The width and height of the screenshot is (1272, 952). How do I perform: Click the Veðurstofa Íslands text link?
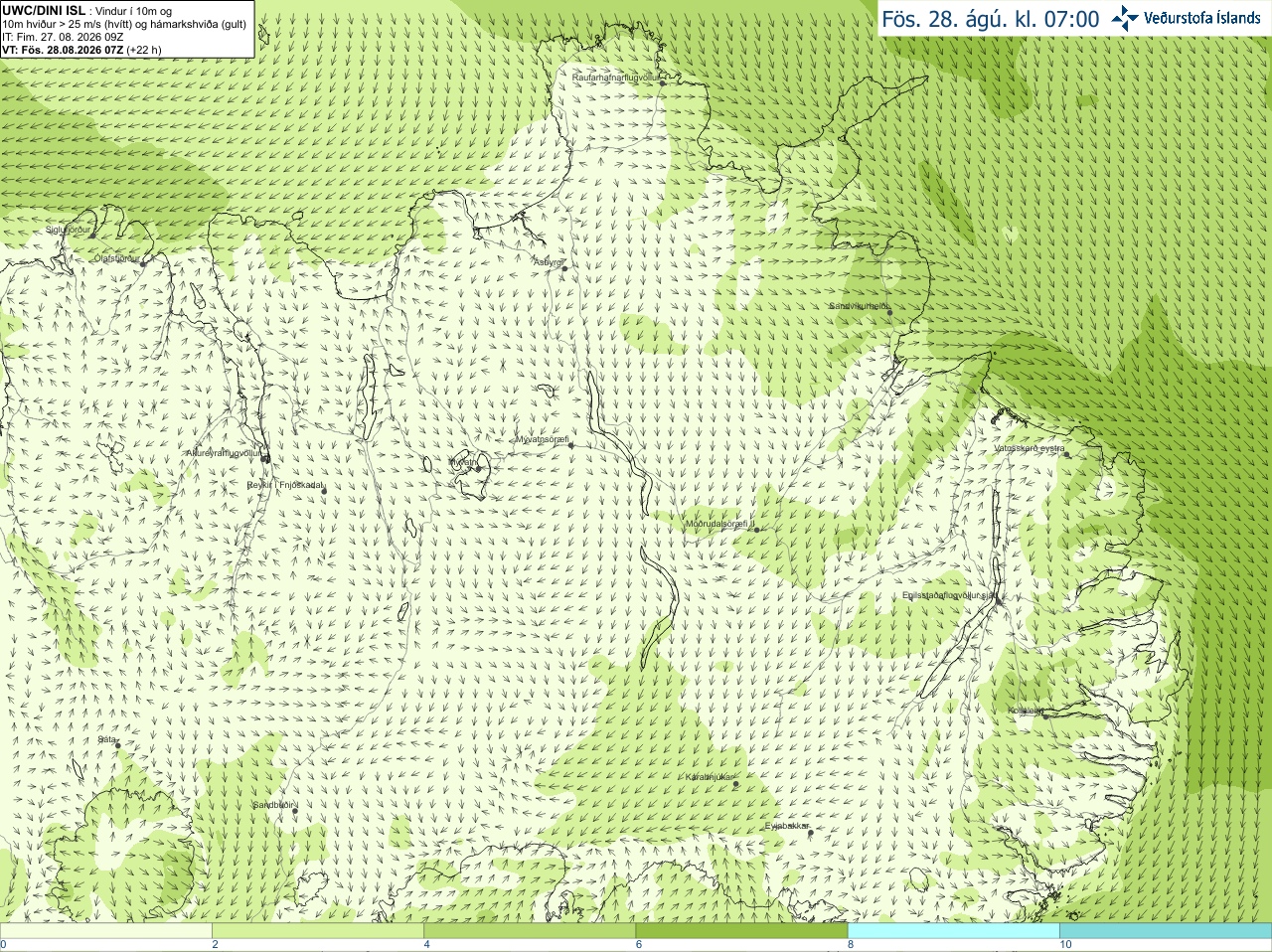click(1202, 18)
